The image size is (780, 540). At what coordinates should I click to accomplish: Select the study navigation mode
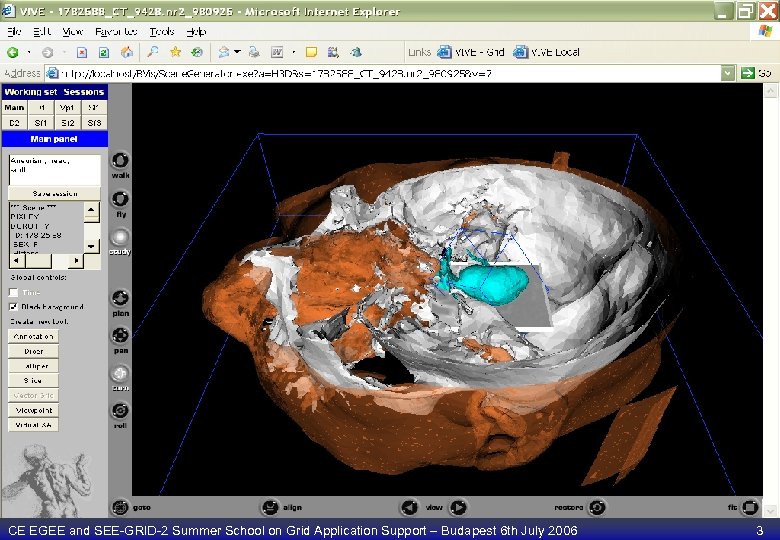click(x=120, y=237)
